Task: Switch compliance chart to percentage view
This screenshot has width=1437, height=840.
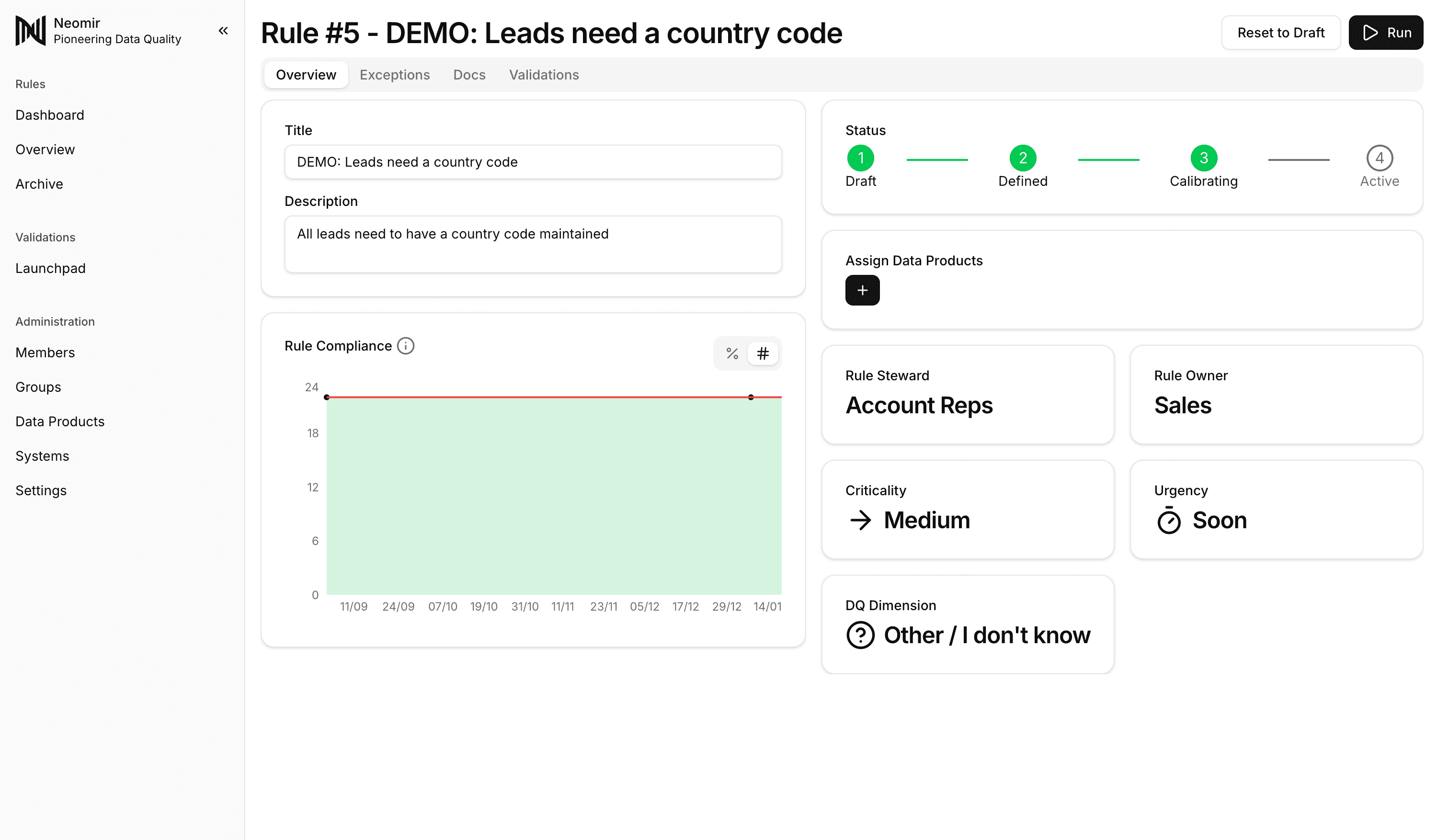Action: click(x=731, y=353)
